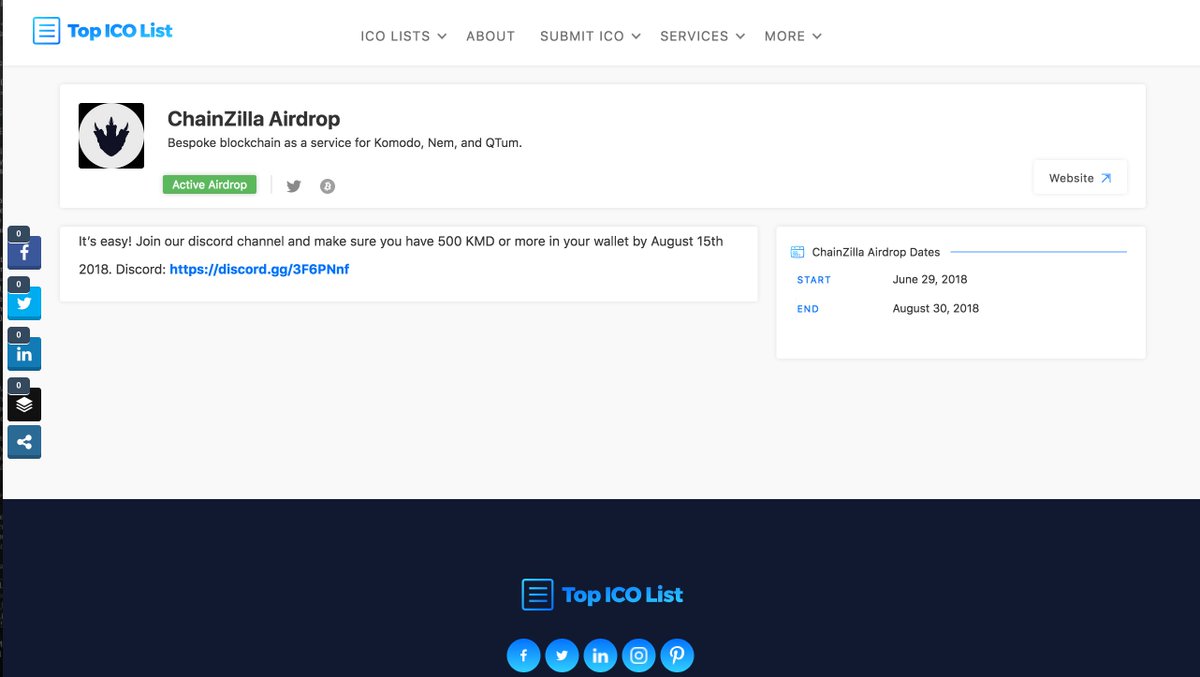Open footer Instagram circle icon
This screenshot has width=1200, height=677.
(x=639, y=656)
